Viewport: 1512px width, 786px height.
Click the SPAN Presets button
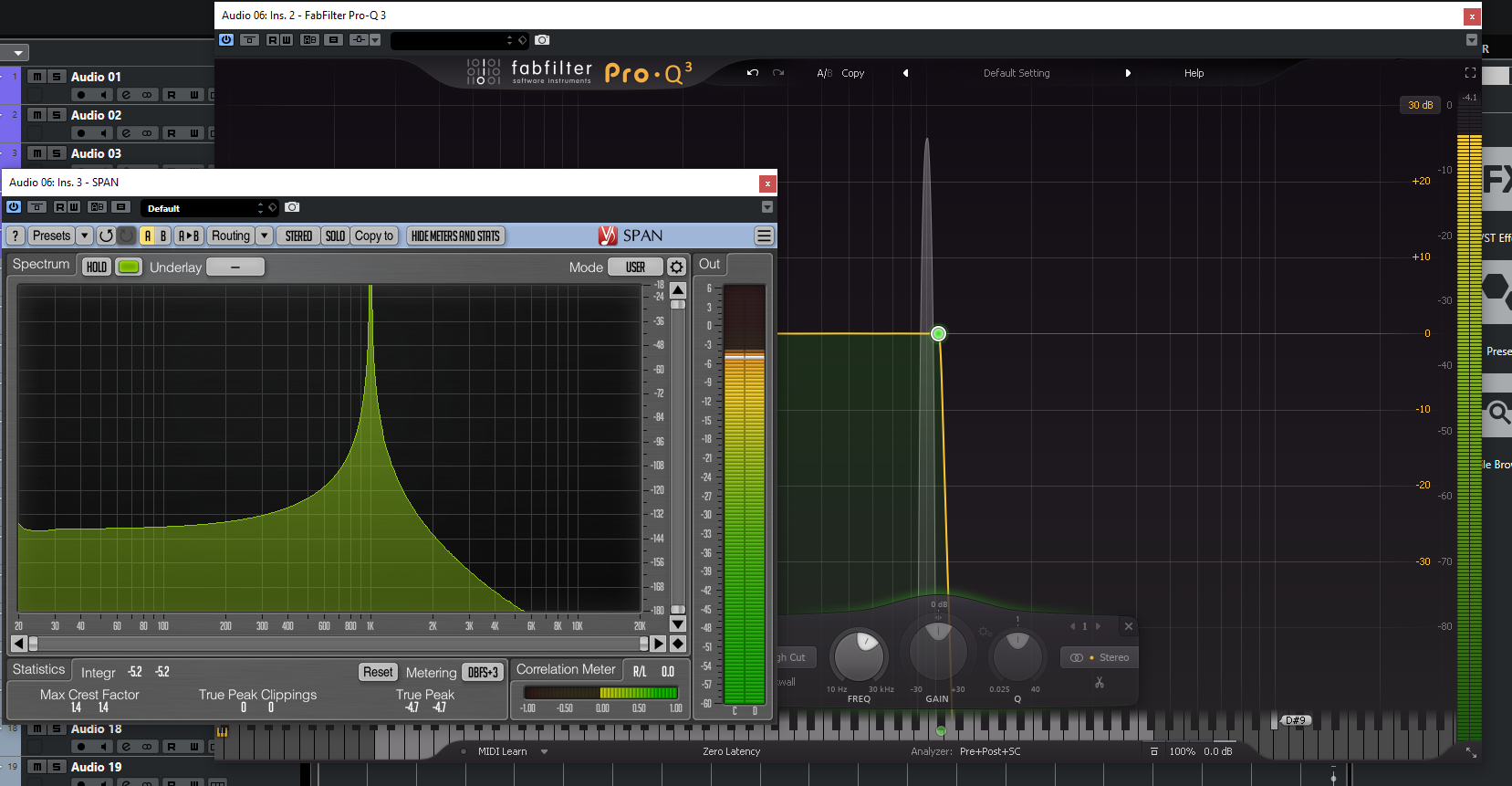point(51,236)
